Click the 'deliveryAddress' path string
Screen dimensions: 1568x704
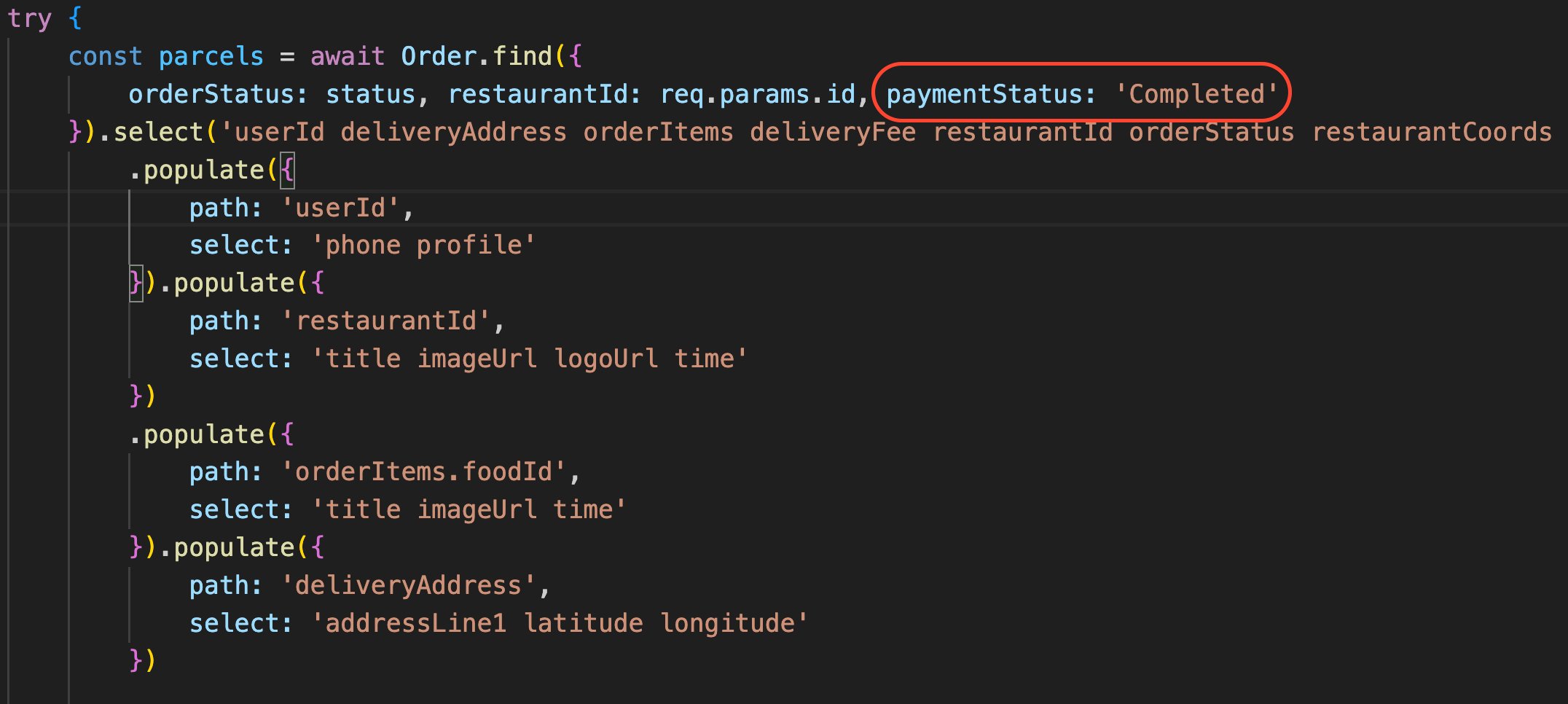[x=409, y=585]
